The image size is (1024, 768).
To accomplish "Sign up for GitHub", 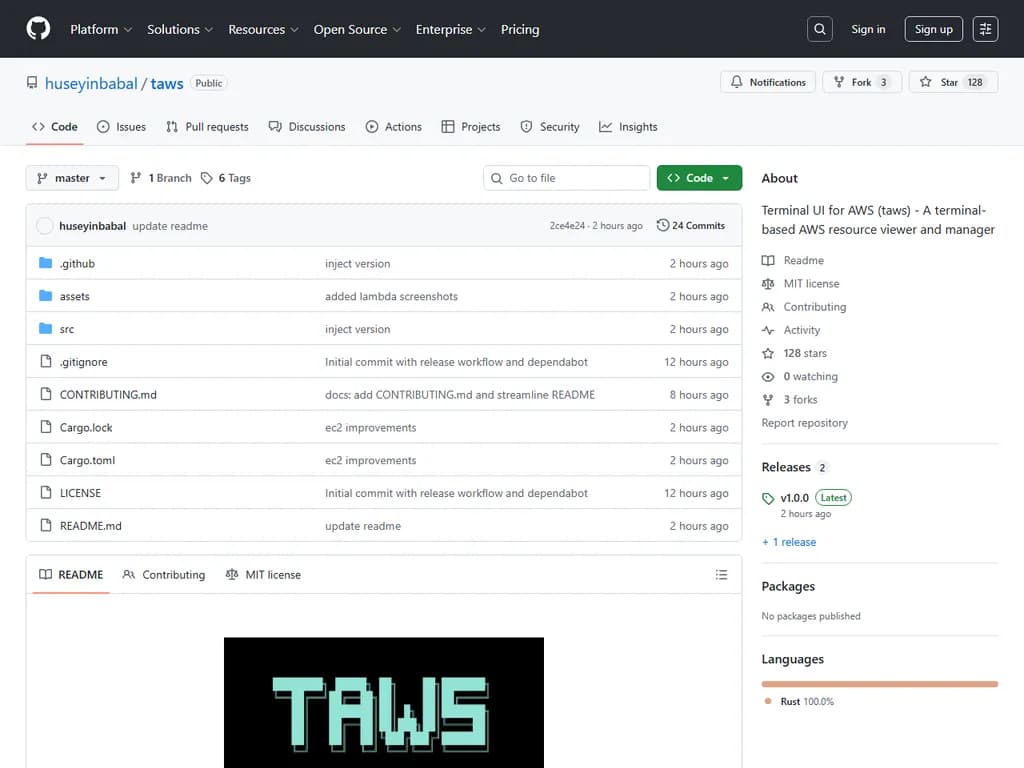I will pos(933,28).
